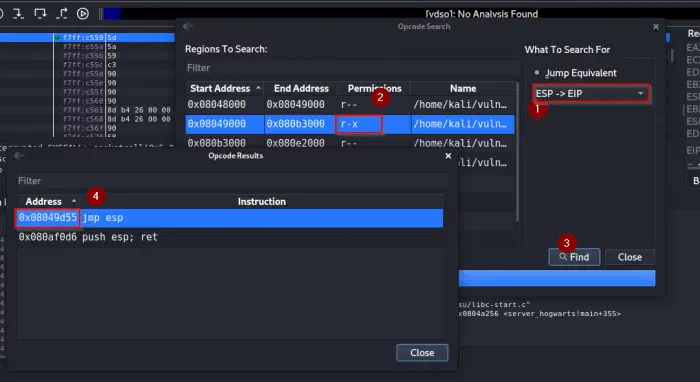Click the Step Into toolbar icon
The height and width of the screenshot is (382, 700).
(18, 14)
